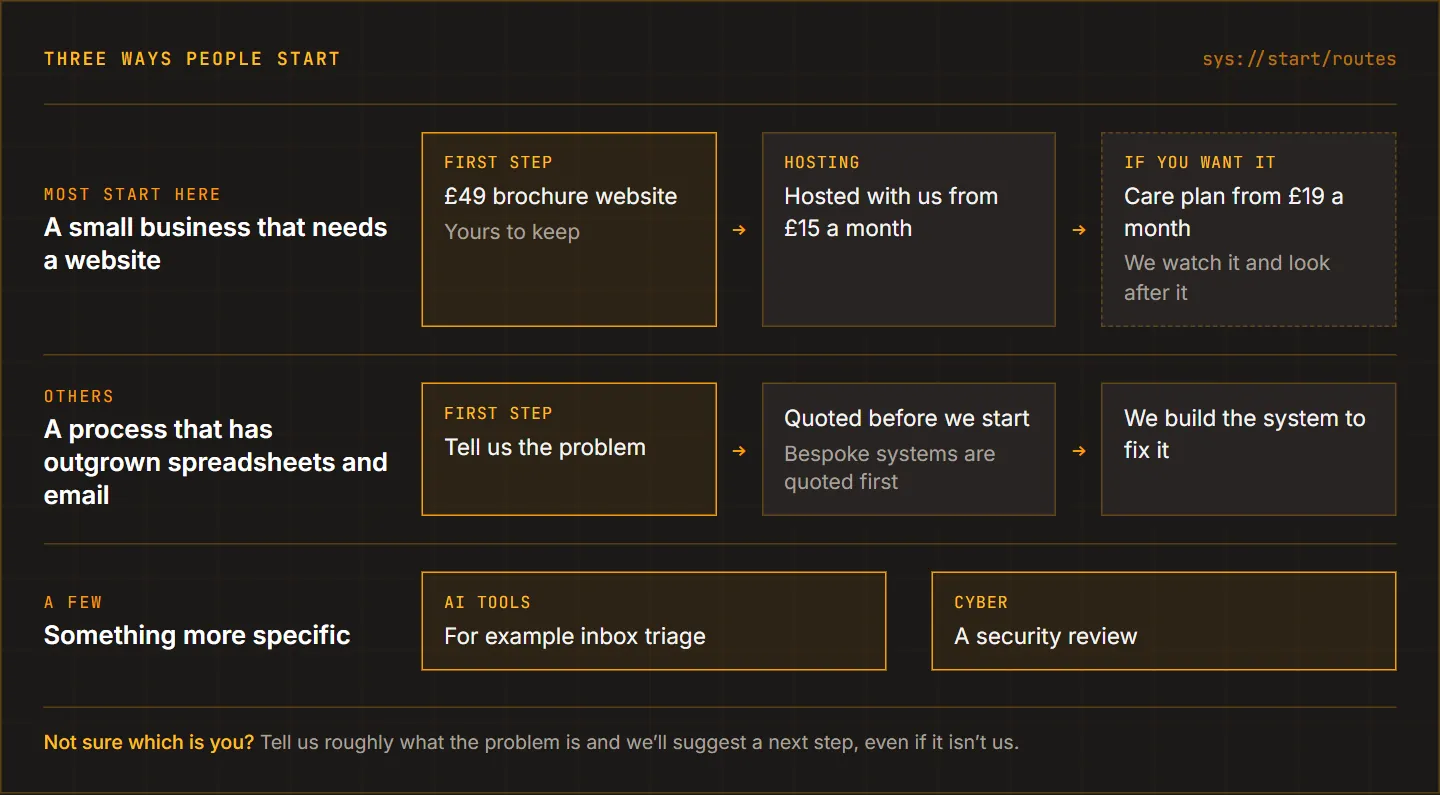Click the Tell us the problem card
This screenshot has height=795, width=1440.
click(569, 449)
